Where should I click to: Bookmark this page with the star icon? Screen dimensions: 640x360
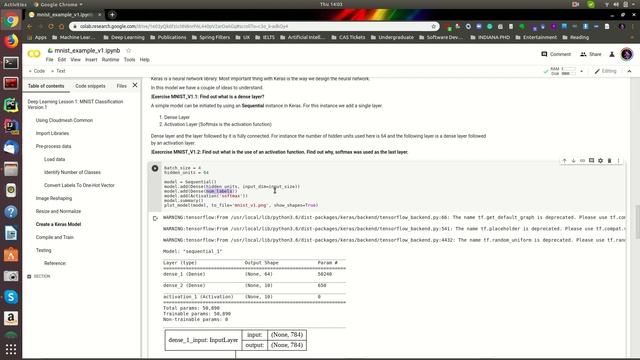click(x=433, y=26)
